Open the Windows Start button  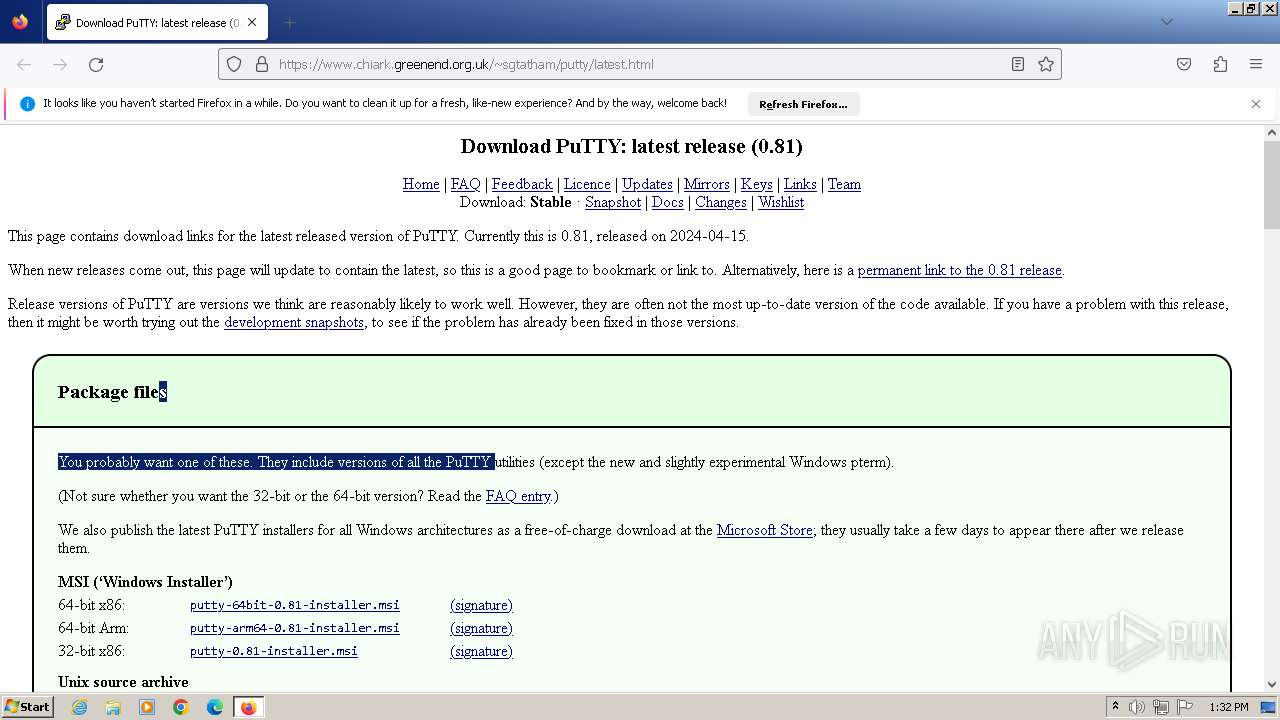(x=27, y=707)
